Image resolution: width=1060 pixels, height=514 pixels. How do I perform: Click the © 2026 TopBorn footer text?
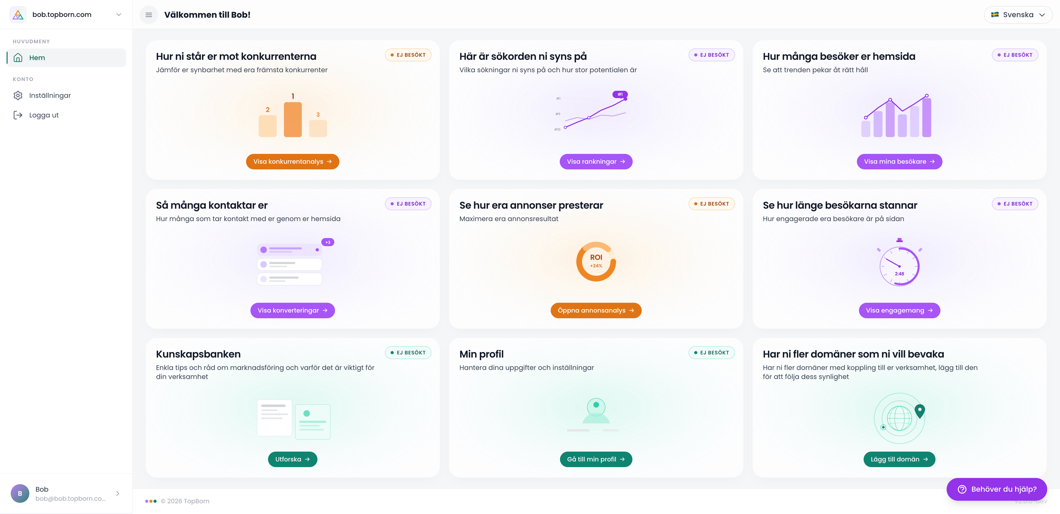[x=183, y=501]
